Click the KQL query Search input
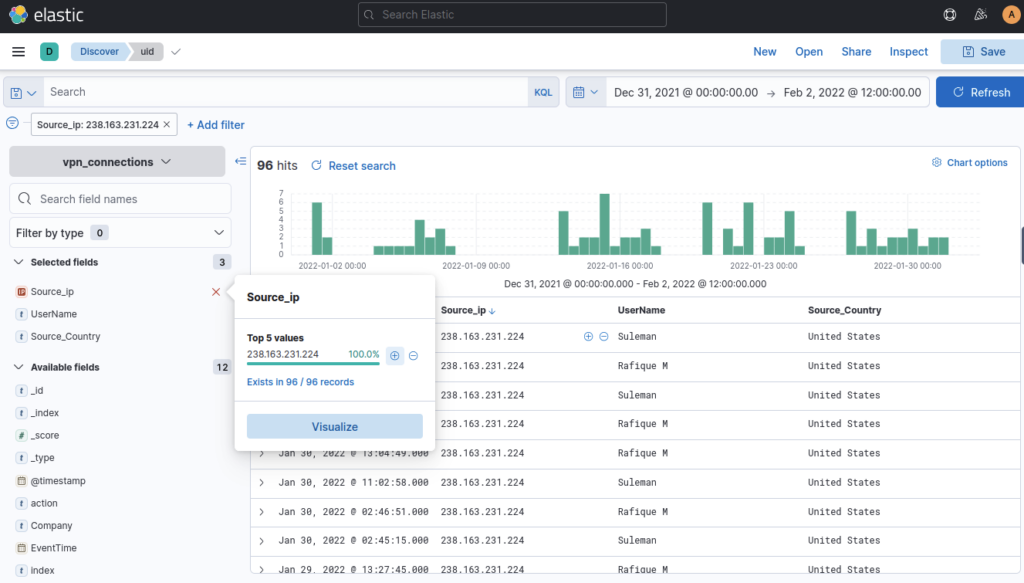Image resolution: width=1024 pixels, height=583 pixels. pos(285,92)
